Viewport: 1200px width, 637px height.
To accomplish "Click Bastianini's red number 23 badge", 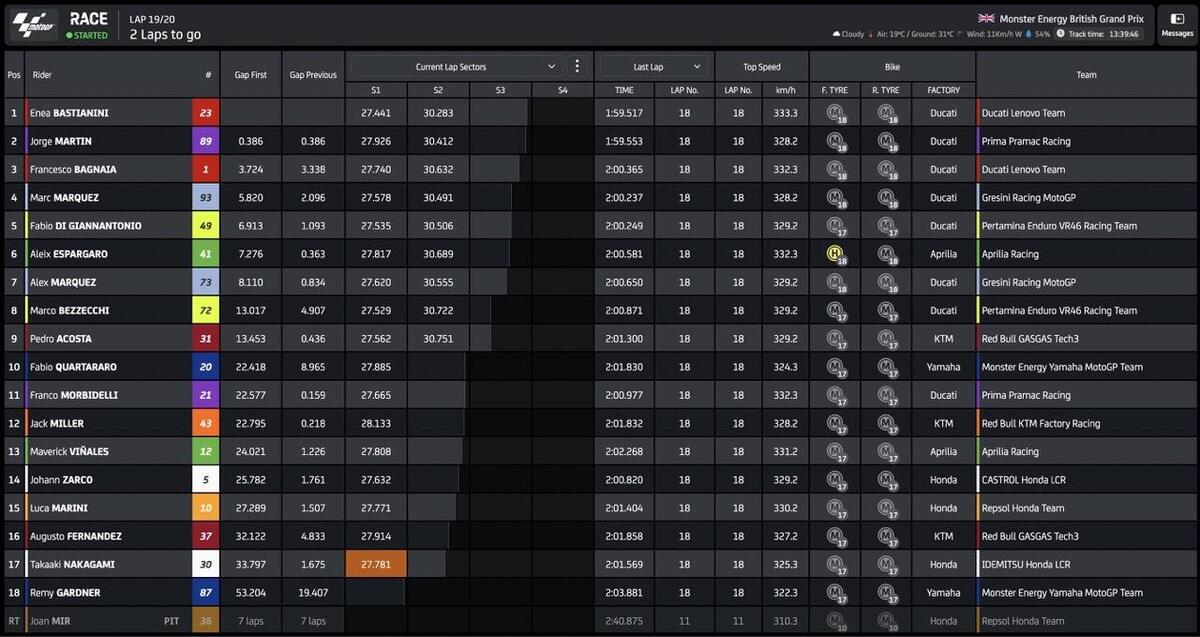I will [205, 113].
